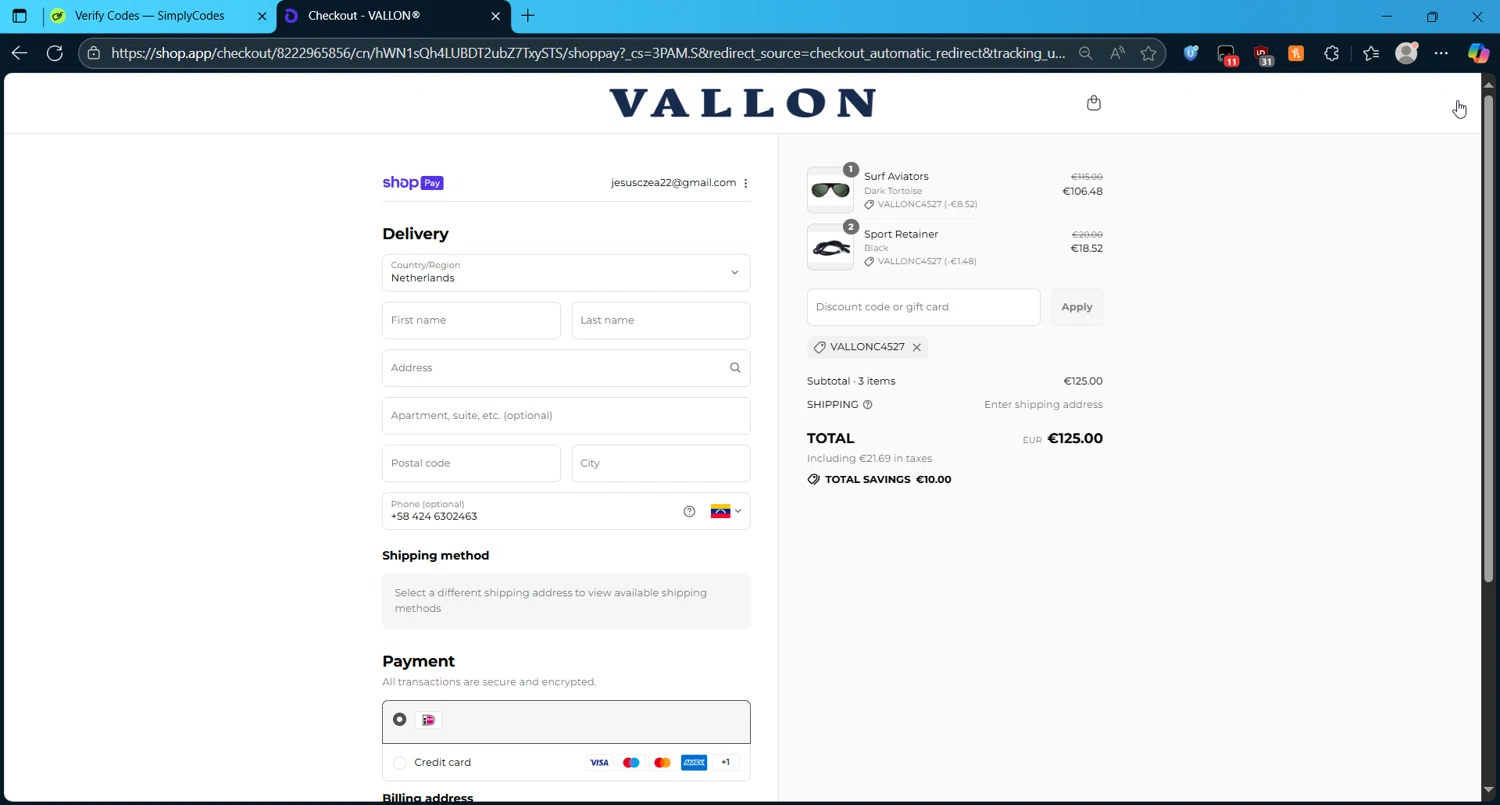
Task: Remove the VALLONC4527 discount code
Action: (x=916, y=347)
